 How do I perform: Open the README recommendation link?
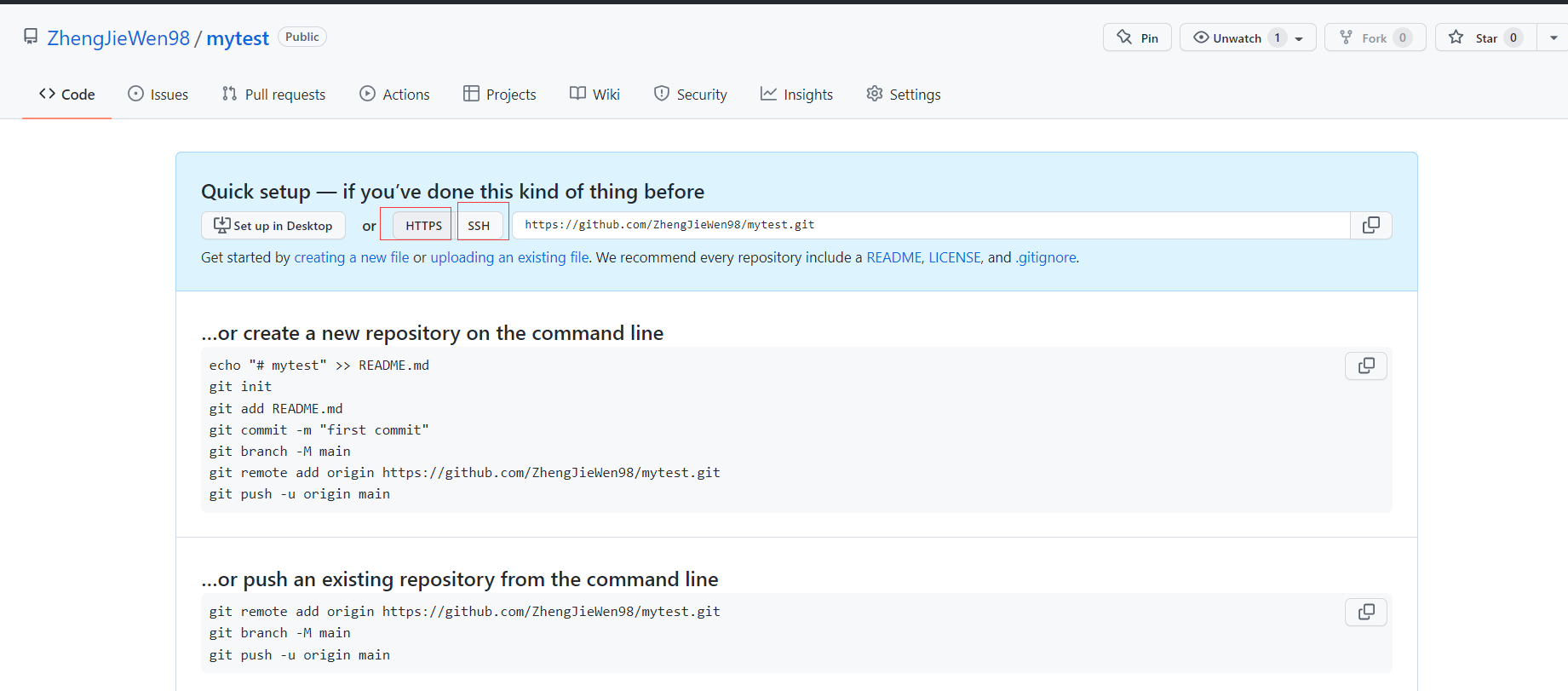(893, 257)
